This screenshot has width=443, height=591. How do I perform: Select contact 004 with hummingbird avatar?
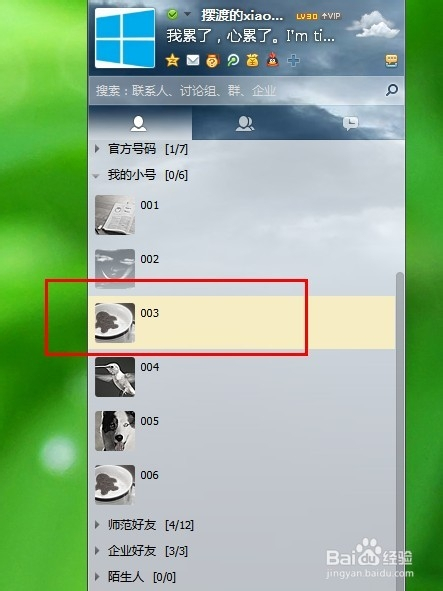tap(242, 377)
